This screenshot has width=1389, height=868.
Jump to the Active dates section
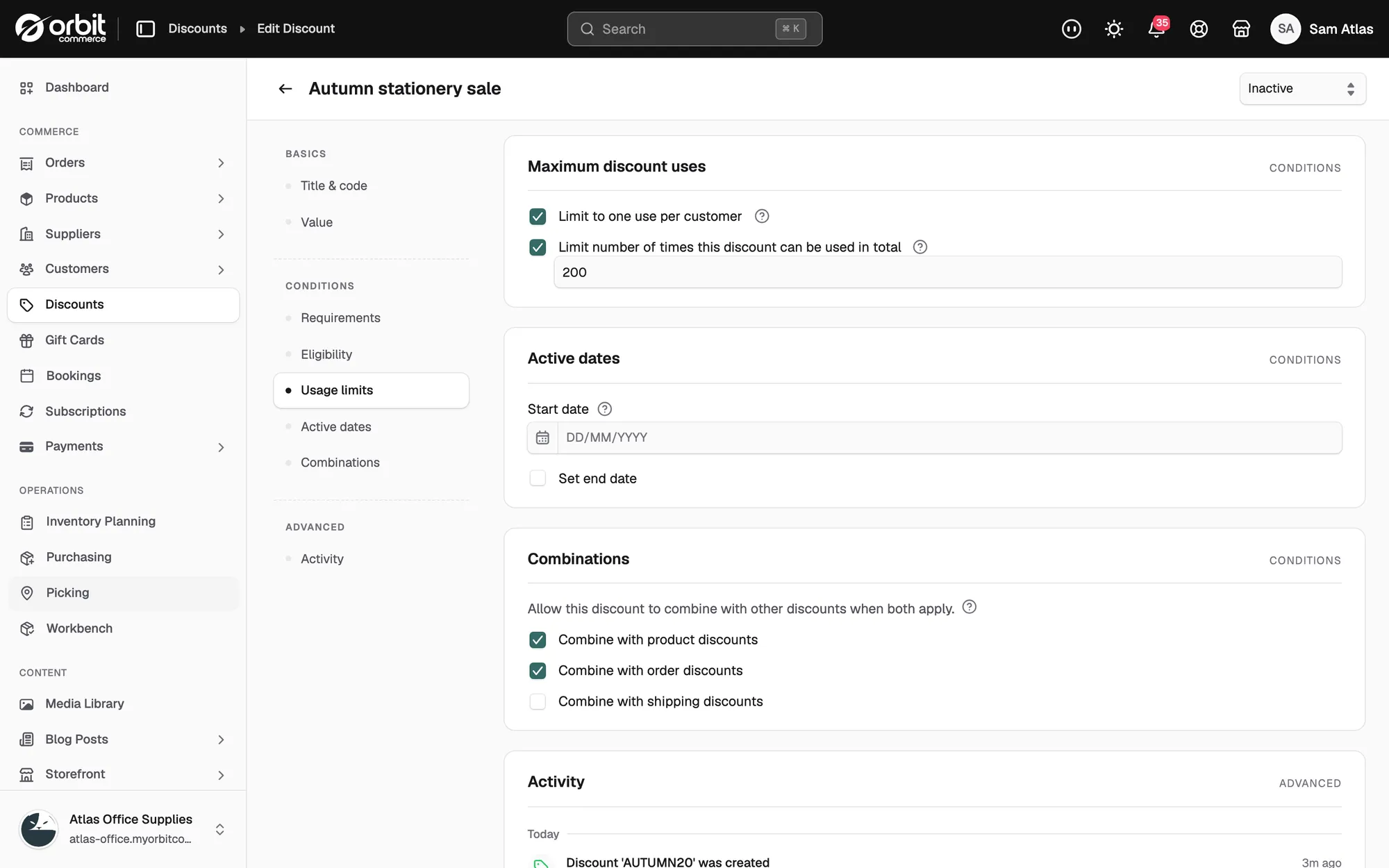pos(335,426)
